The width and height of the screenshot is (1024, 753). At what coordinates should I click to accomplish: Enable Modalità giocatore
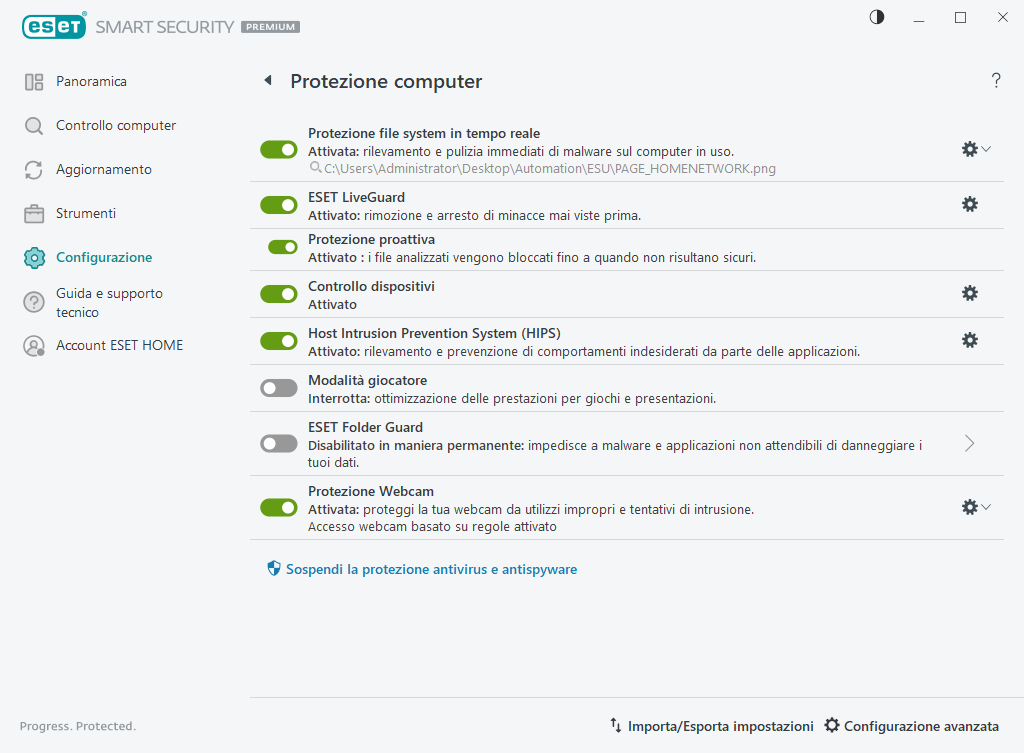click(278, 388)
